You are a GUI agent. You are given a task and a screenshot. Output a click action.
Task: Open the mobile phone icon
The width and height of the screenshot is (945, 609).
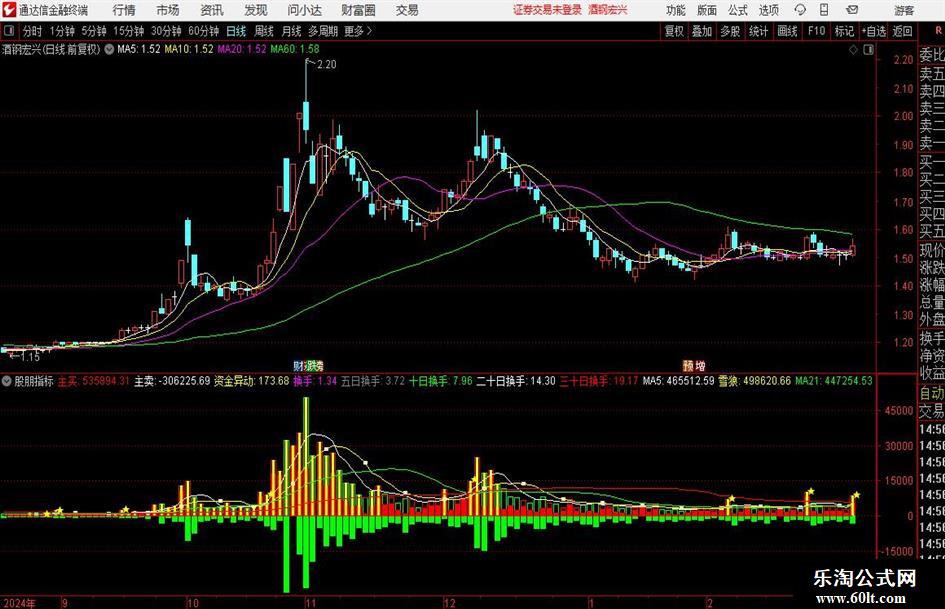tap(824, 10)
